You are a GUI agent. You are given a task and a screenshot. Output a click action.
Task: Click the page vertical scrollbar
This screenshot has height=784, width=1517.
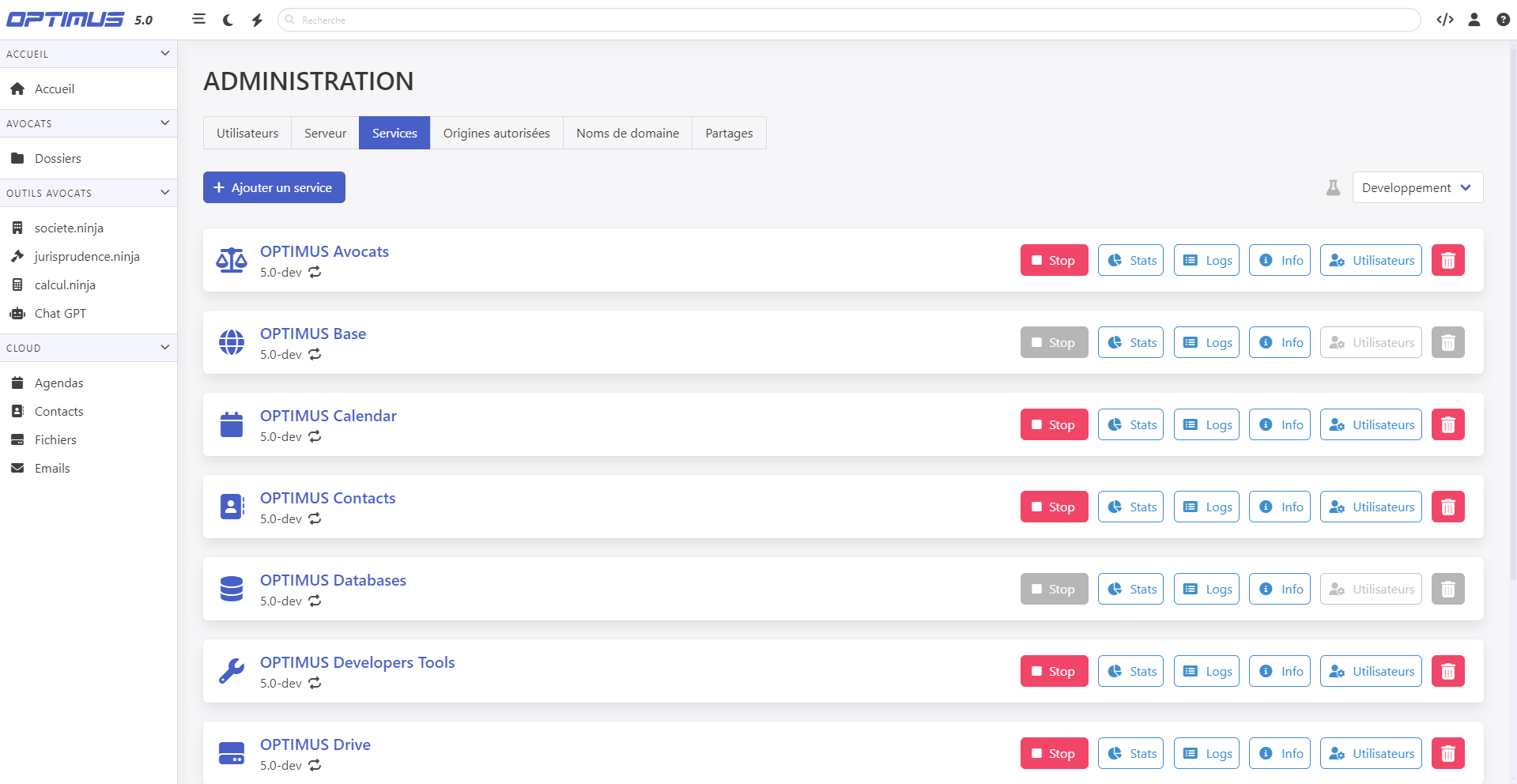click(1513, 316)
